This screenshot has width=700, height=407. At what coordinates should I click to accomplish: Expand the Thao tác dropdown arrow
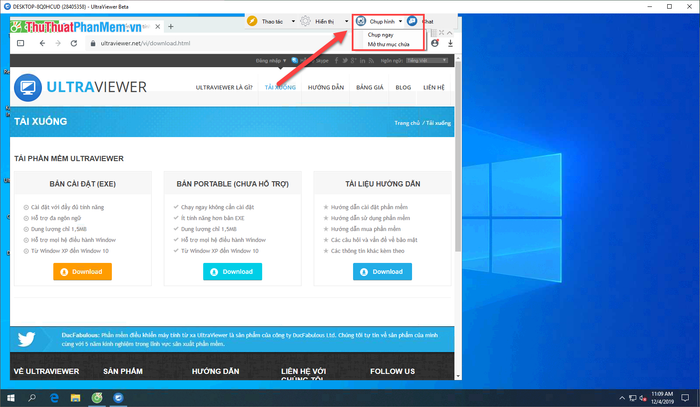(x=293, y=21)
